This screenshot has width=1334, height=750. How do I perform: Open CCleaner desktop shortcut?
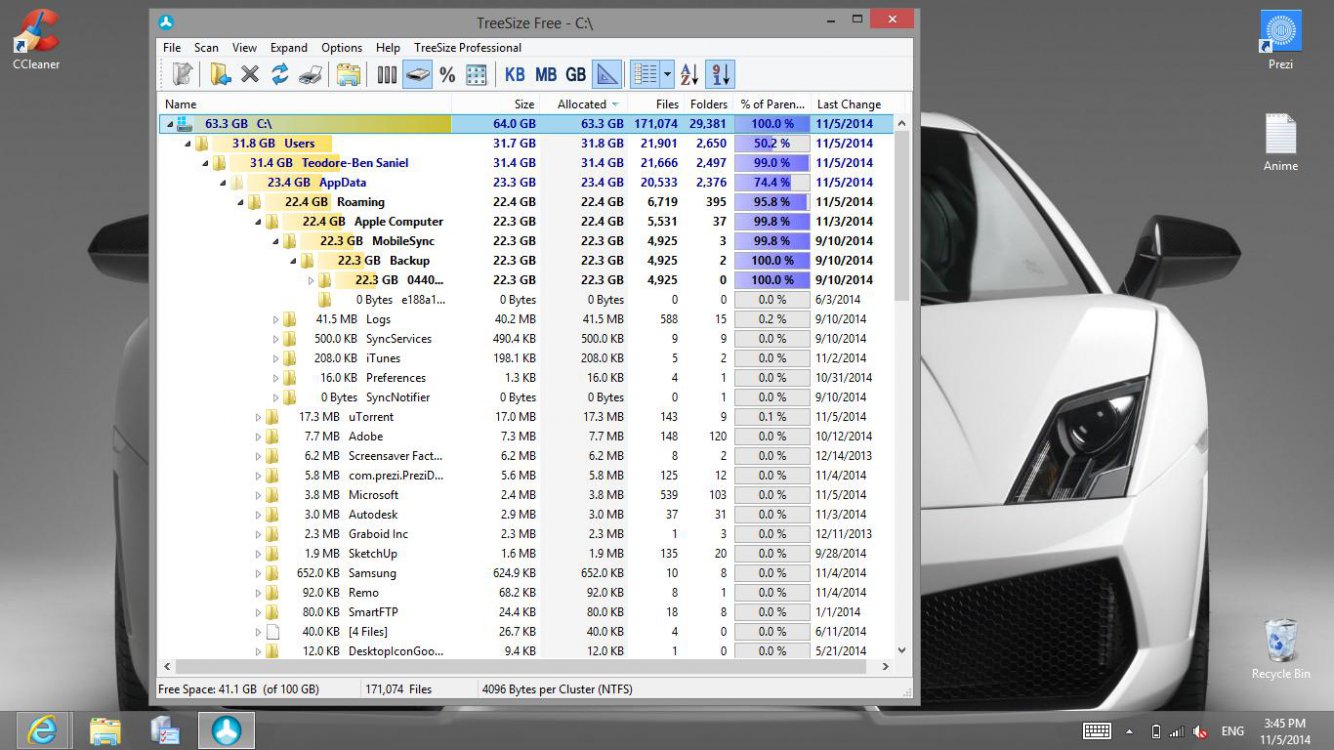(36, 42)
